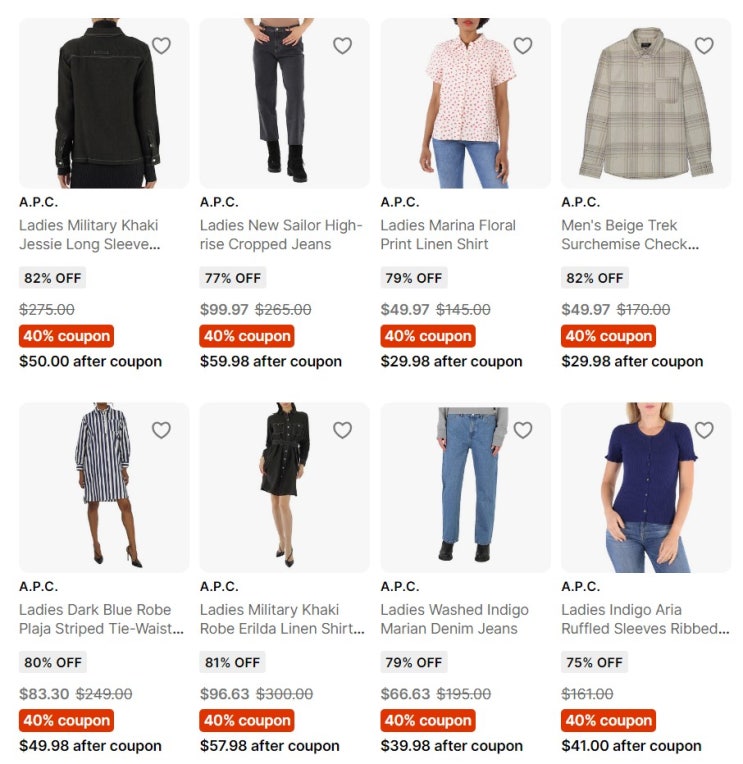View the black khaki shirt dress photo
Viewport: 743px width, 764px height.
click(285, 488)
